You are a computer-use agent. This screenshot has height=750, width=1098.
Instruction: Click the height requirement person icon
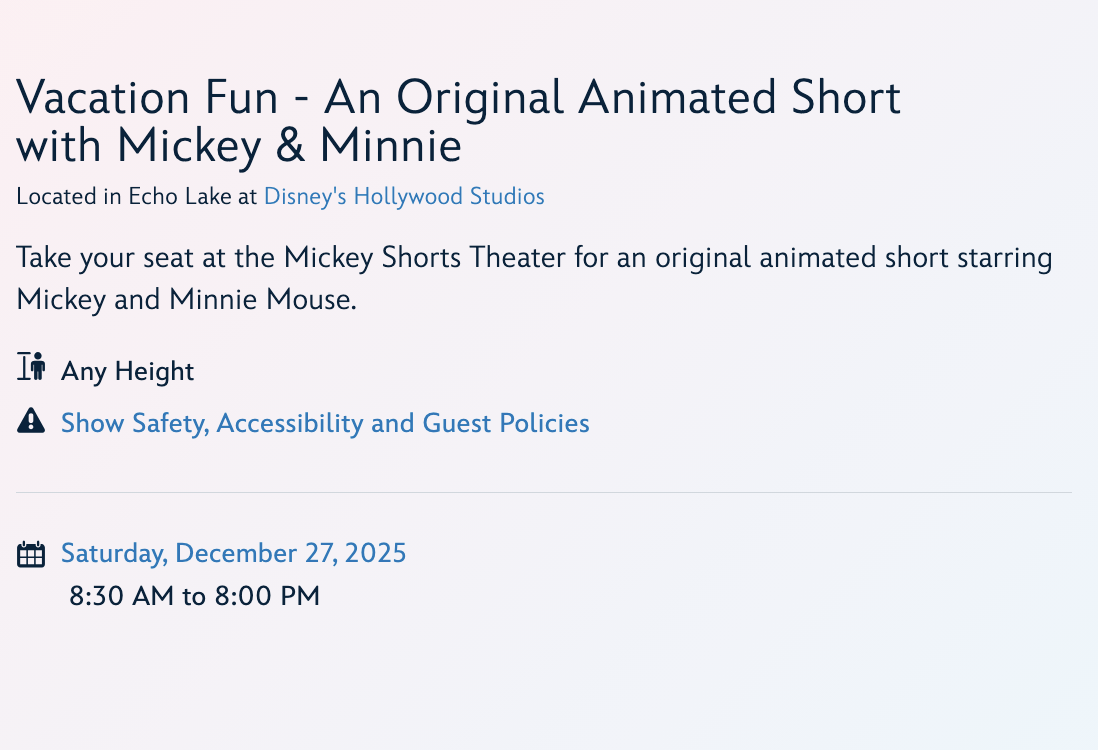click(32, 367)
